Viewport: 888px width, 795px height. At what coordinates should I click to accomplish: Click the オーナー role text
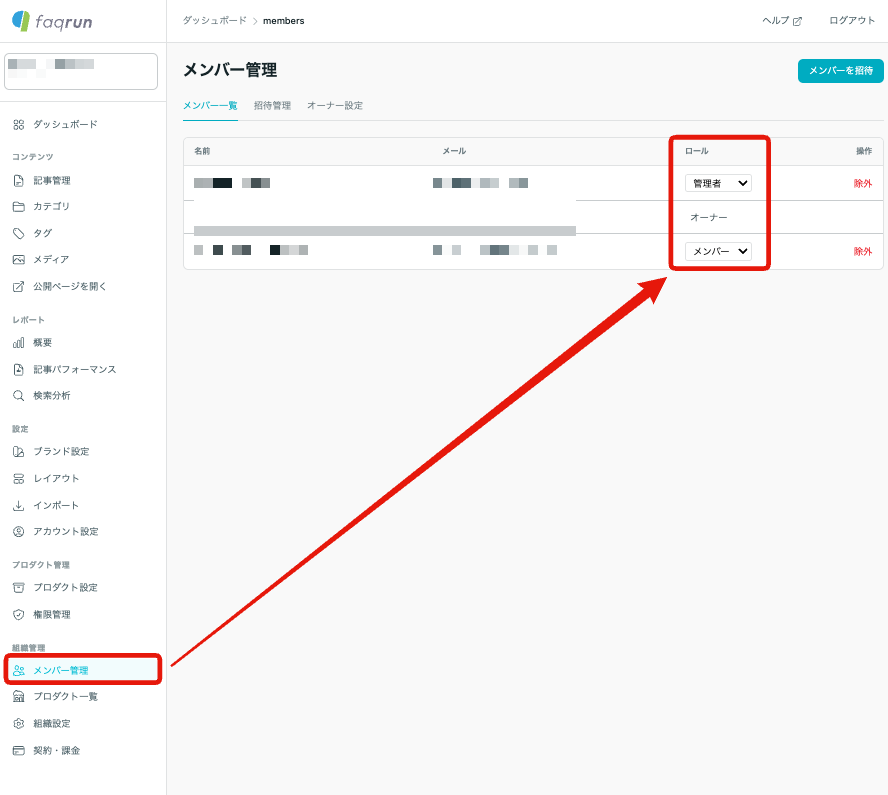pos(708,217)
